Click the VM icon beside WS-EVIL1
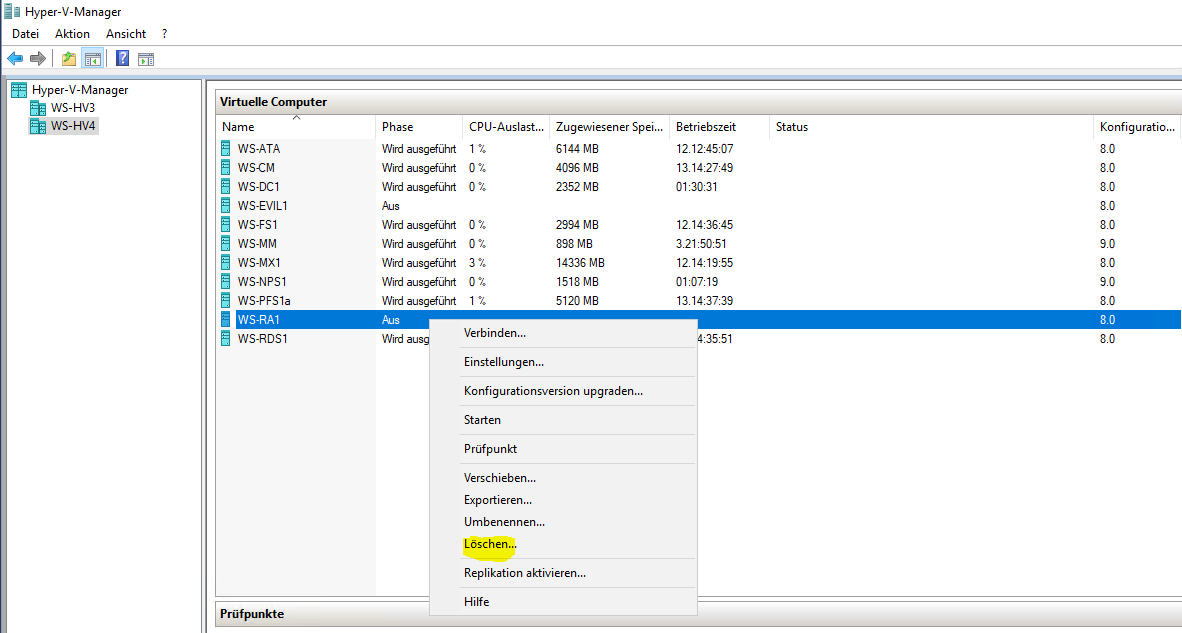 point(225,205)
